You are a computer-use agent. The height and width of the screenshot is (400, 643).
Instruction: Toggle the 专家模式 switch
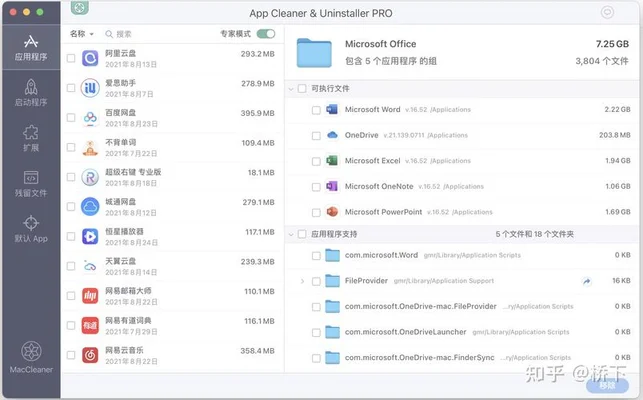[x=266, y=34]
